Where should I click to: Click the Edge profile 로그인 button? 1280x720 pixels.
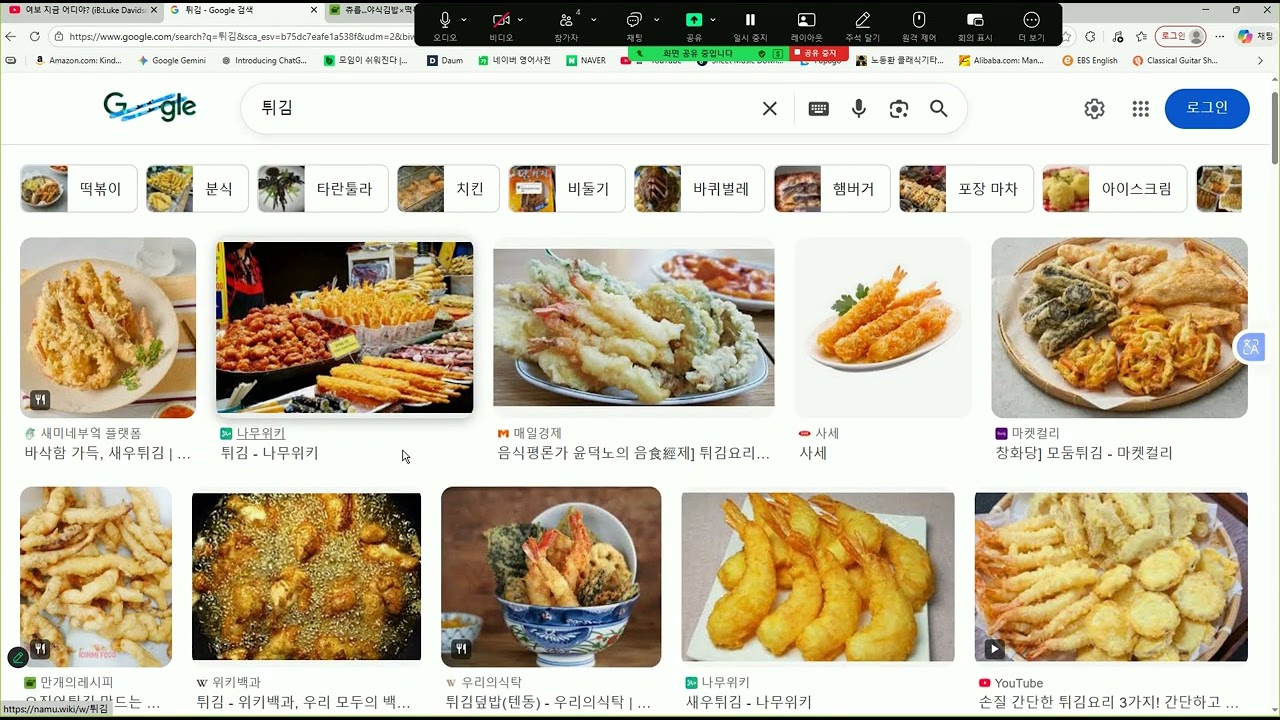1181,36
